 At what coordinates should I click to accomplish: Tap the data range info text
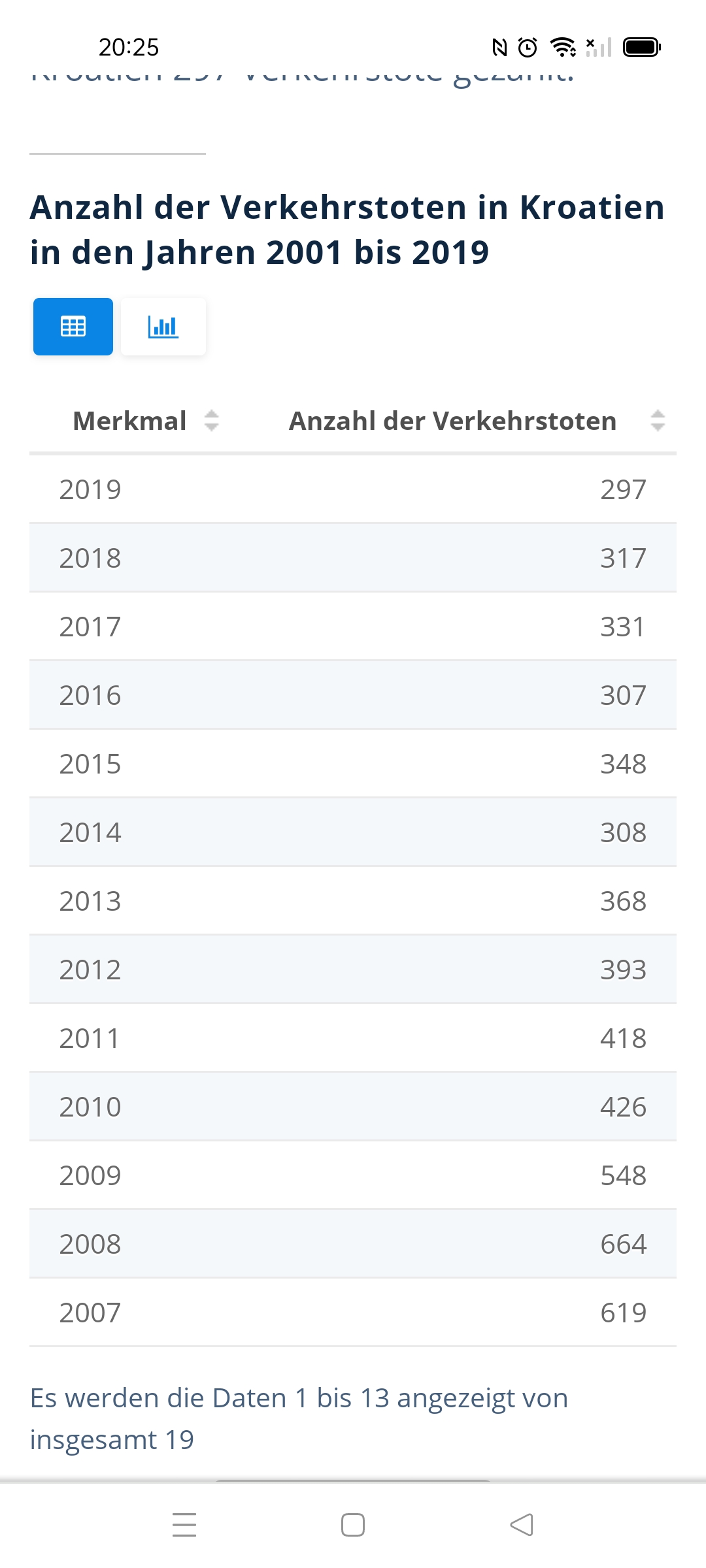point(299,1418)
